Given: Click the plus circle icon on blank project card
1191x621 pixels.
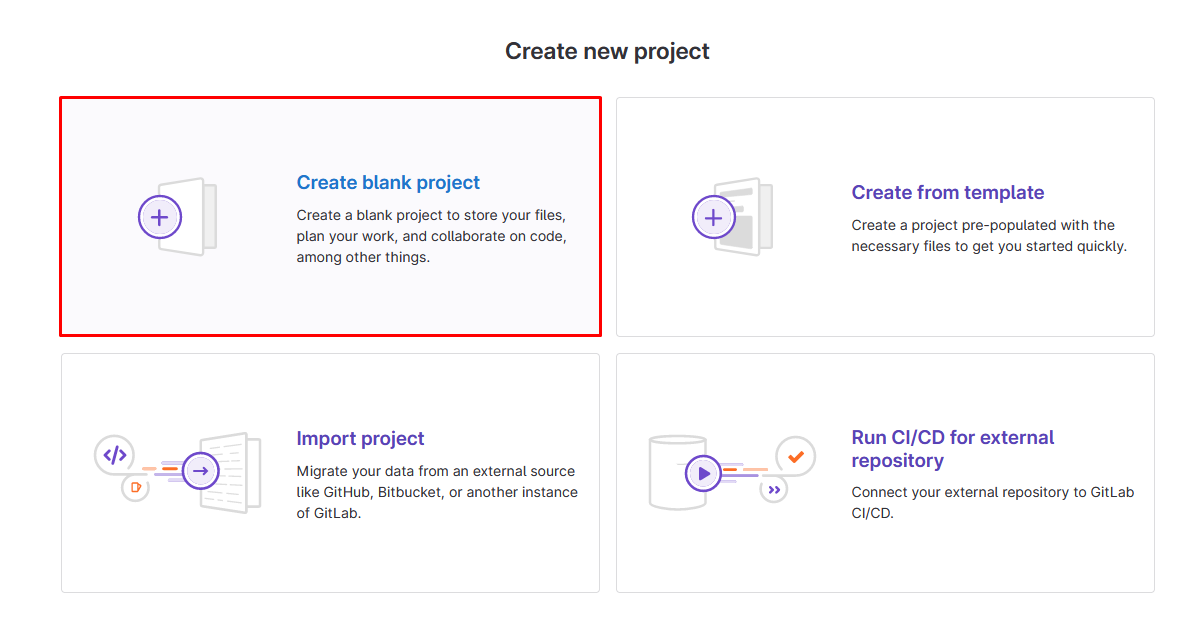Looking at the screenshot, I should tap(159, 216).
